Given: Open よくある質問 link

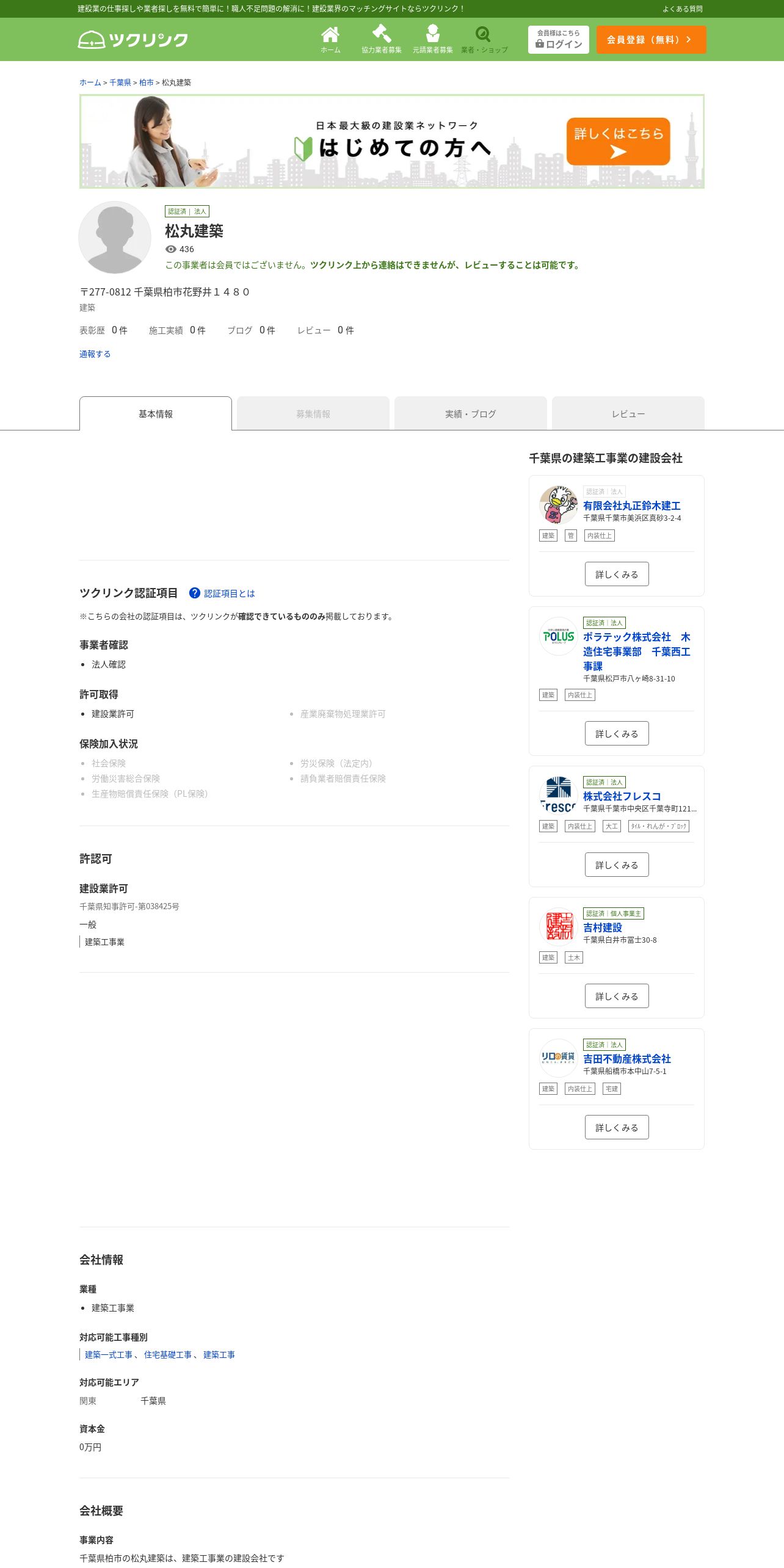Looking at the screenshot, I should 683,9.
